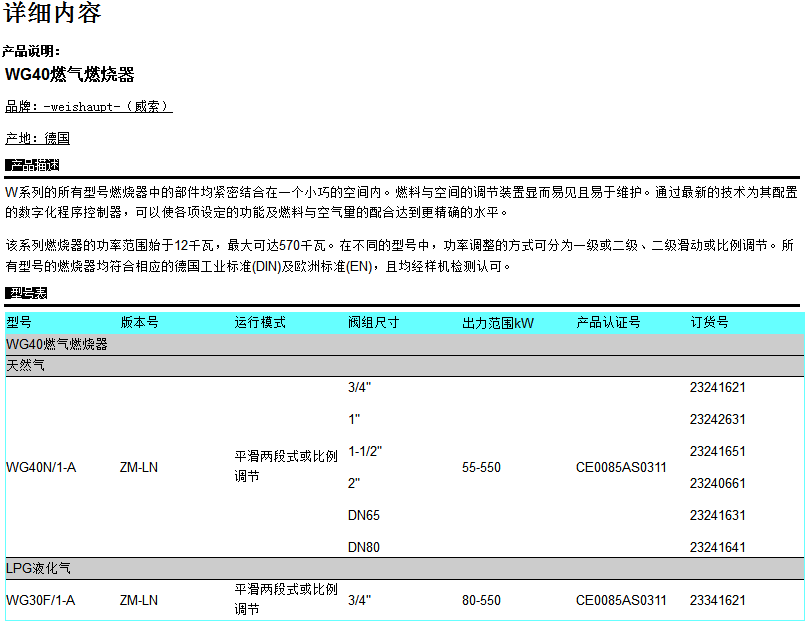
Task: Click valve size 3/4" in natural gas section
Action: [359, 387]
